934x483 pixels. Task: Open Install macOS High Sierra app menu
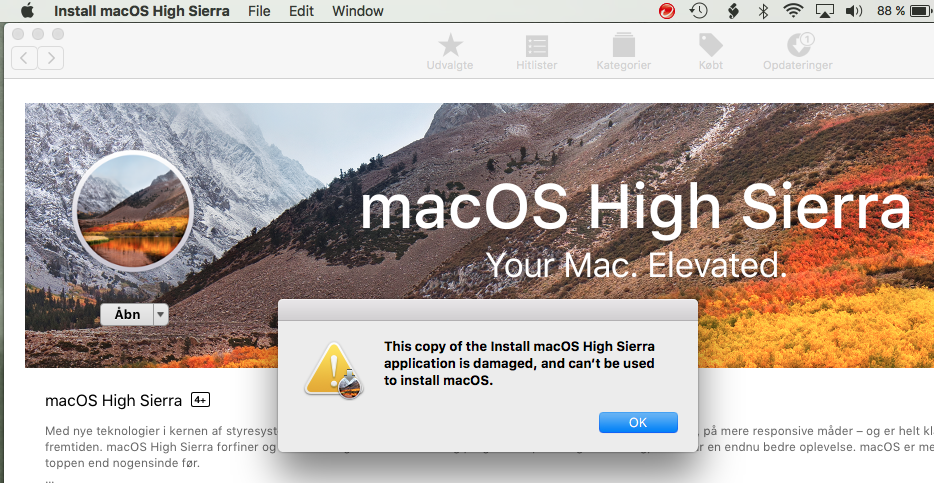(x=141, y=11)
